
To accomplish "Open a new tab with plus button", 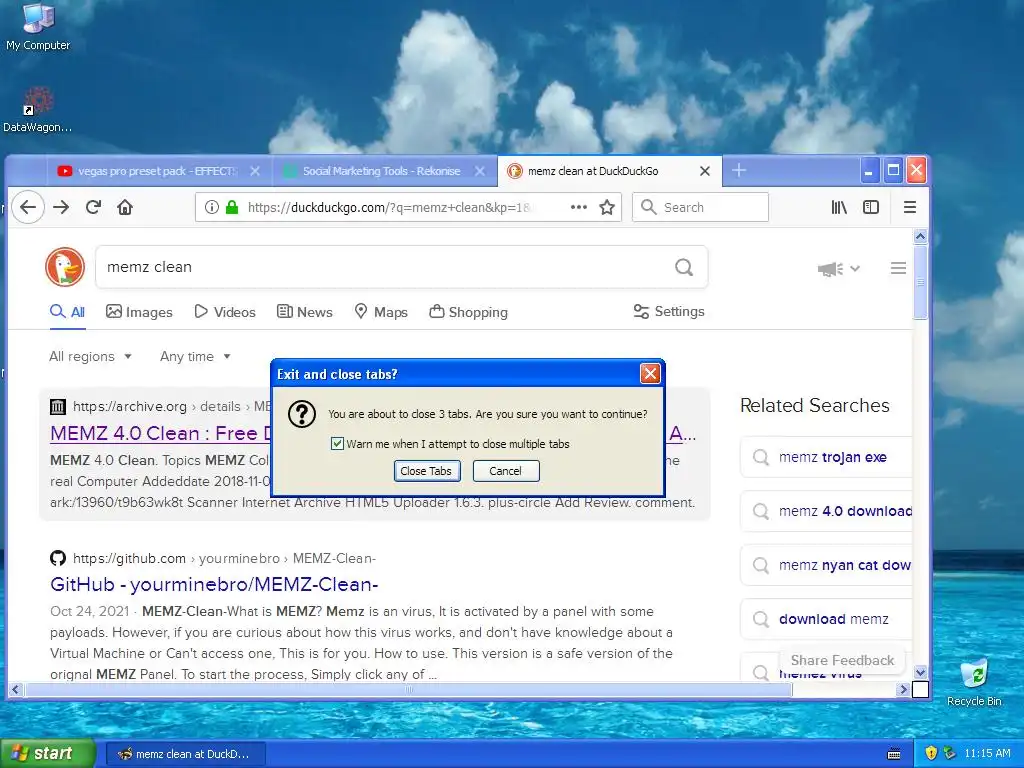I will click(739, 170).
